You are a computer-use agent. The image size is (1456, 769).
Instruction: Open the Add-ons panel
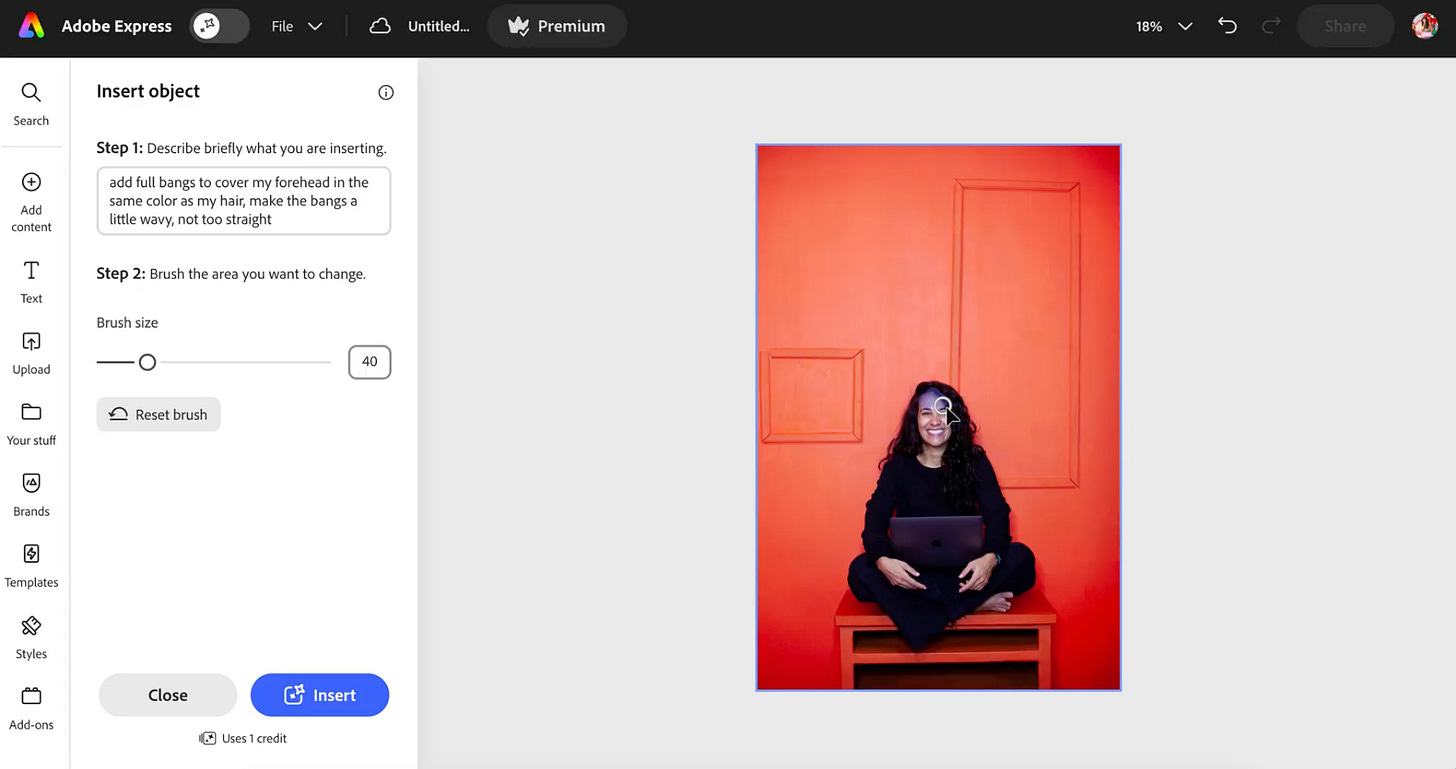[x=31, y=709]
